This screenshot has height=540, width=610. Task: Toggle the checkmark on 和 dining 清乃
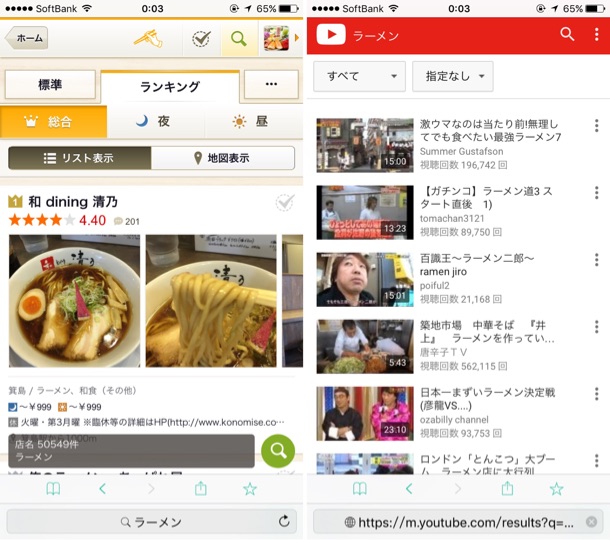285,203
